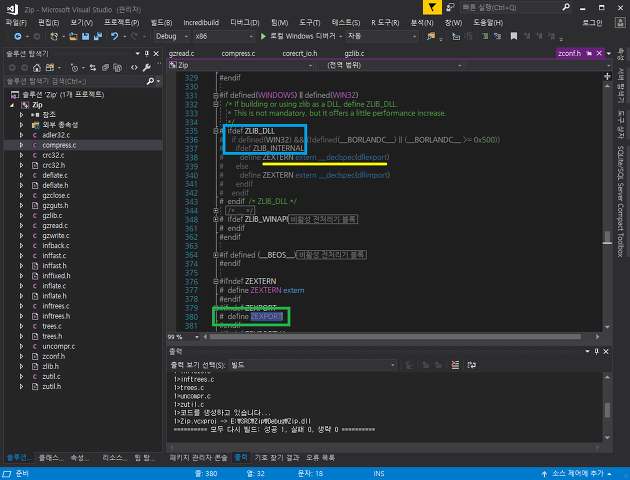The height and width of the screenshot is (480, 630).
Task: Click View Code brackets icon in Solution Explorer
Action: pos(134,67)
